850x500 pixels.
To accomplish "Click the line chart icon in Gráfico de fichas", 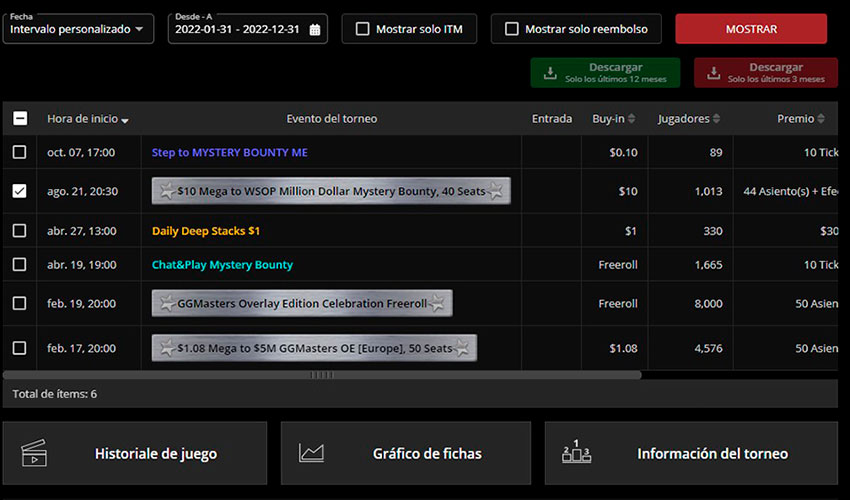I will pyautogui.click(x=311, y=453).
